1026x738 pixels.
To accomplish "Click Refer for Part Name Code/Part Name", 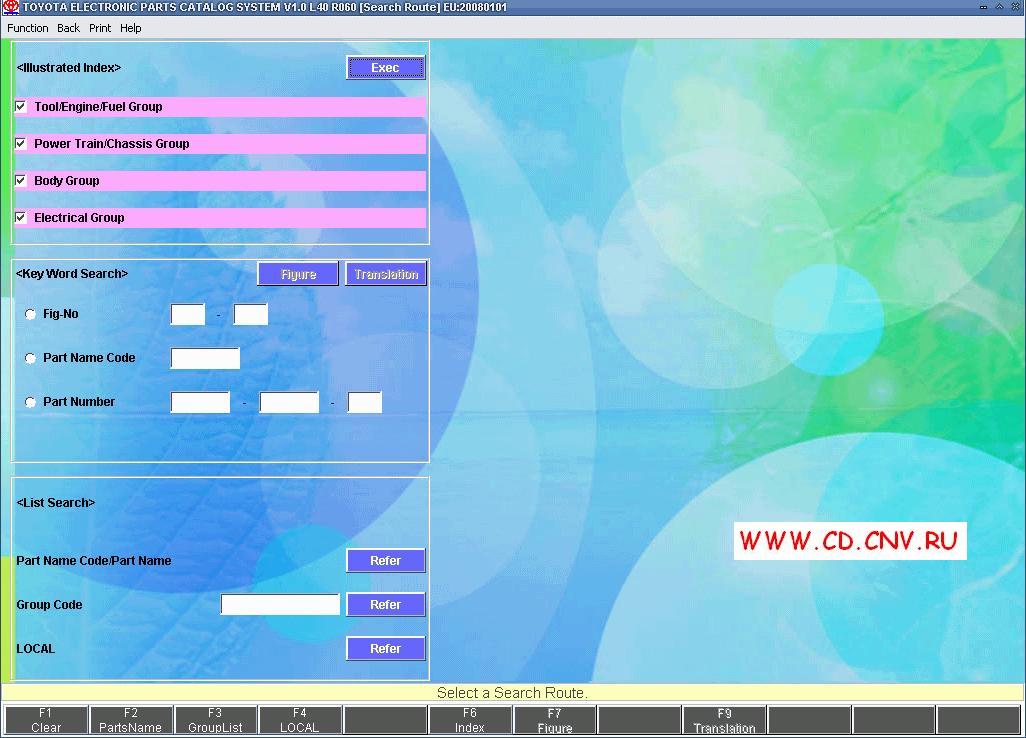I will coord(385,561).
